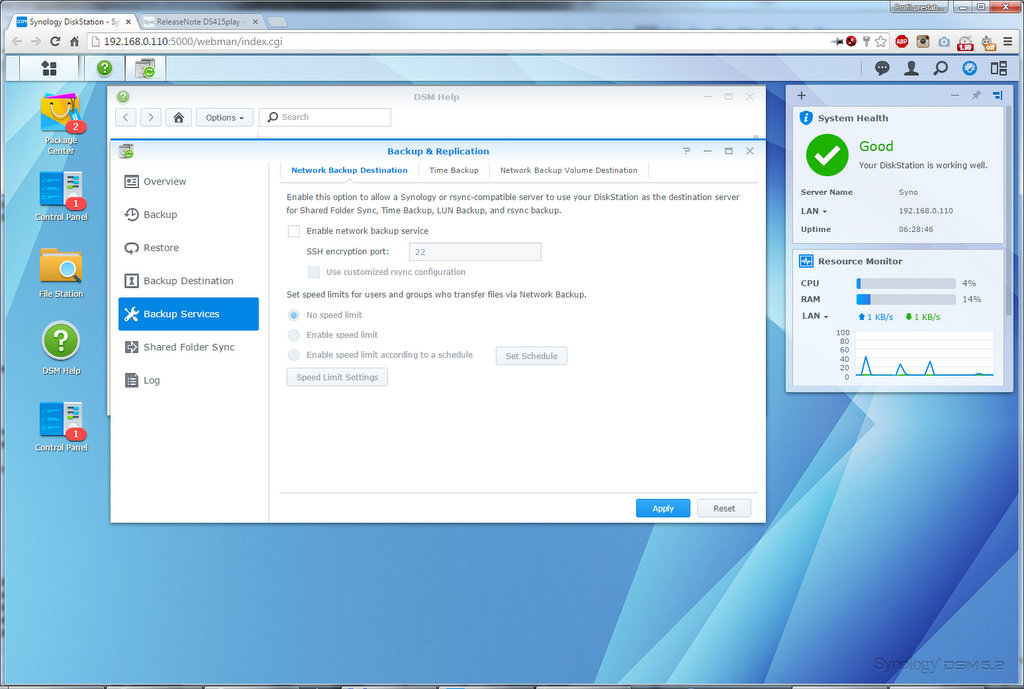Expand the Options dropdown in DSM Help
The height and width of the screenshot is (689, 1024).
pyautogui.click(x=224, y=118)
